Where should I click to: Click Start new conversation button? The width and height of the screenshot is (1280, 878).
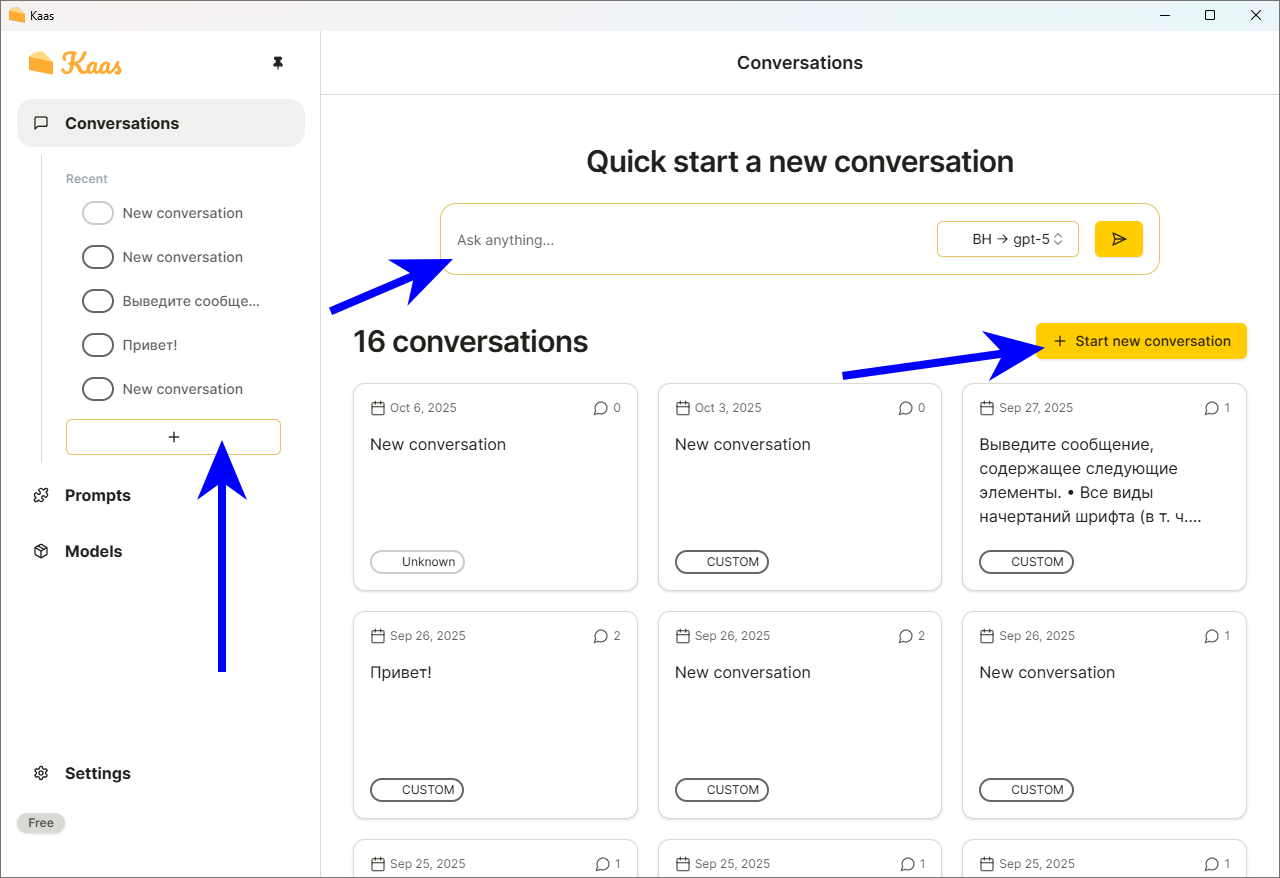[1141, 341]
